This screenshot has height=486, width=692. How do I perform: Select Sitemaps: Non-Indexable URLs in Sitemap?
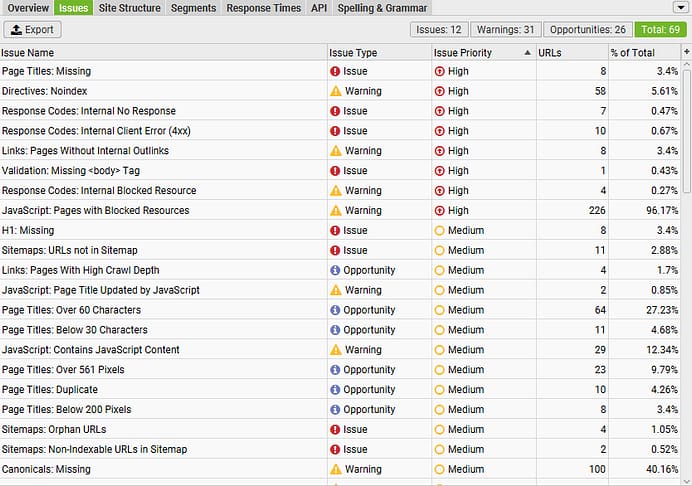(x=340, y=449)
